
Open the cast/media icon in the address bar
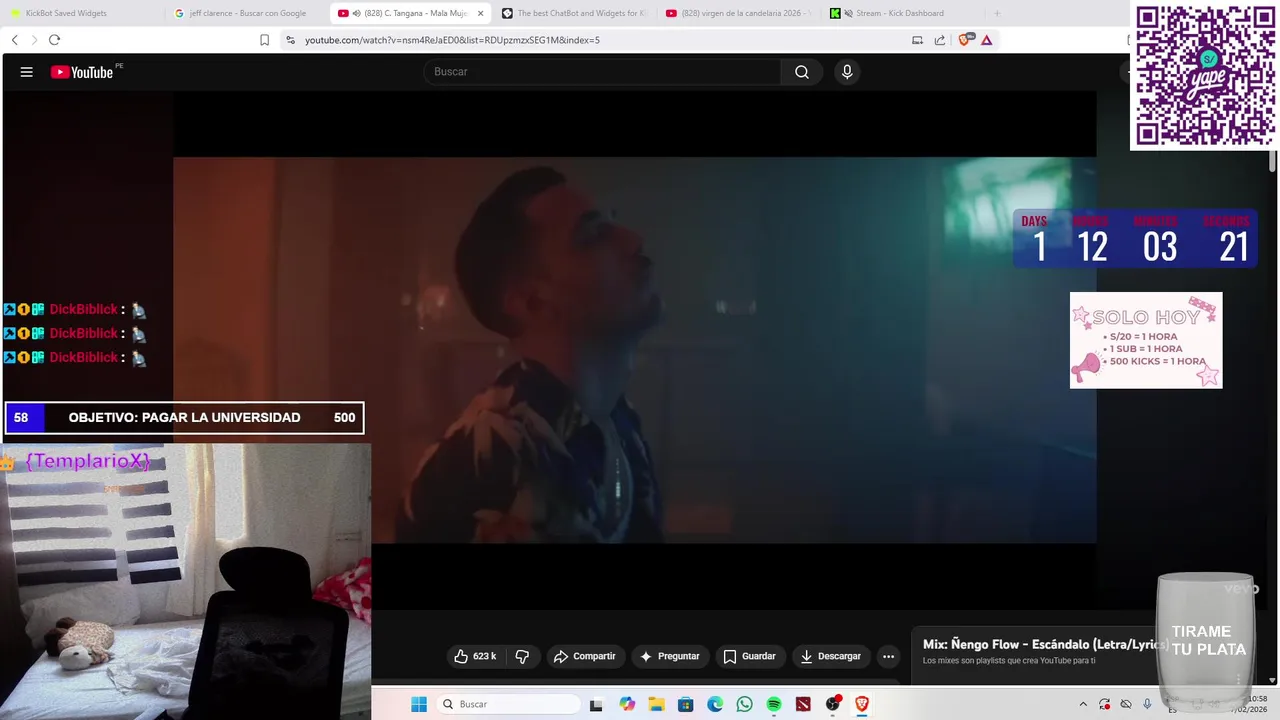(x=917, y=40)
